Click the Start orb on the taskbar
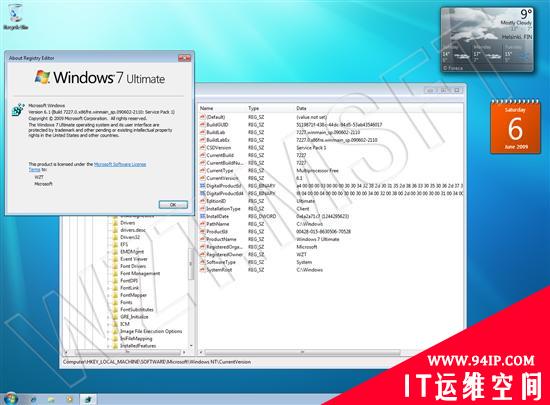Screen dimensions: 550x405 11,399
